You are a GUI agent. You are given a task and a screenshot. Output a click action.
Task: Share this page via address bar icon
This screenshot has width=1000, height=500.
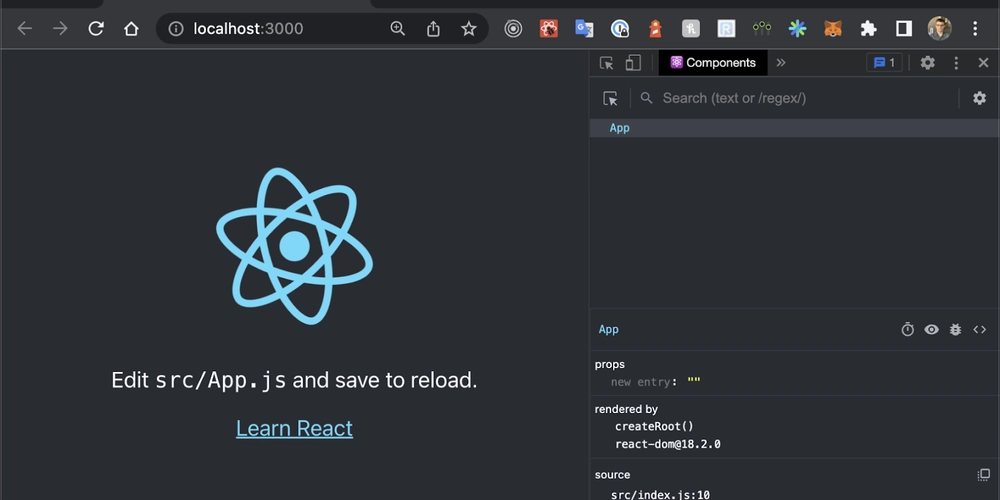point(433,29)
